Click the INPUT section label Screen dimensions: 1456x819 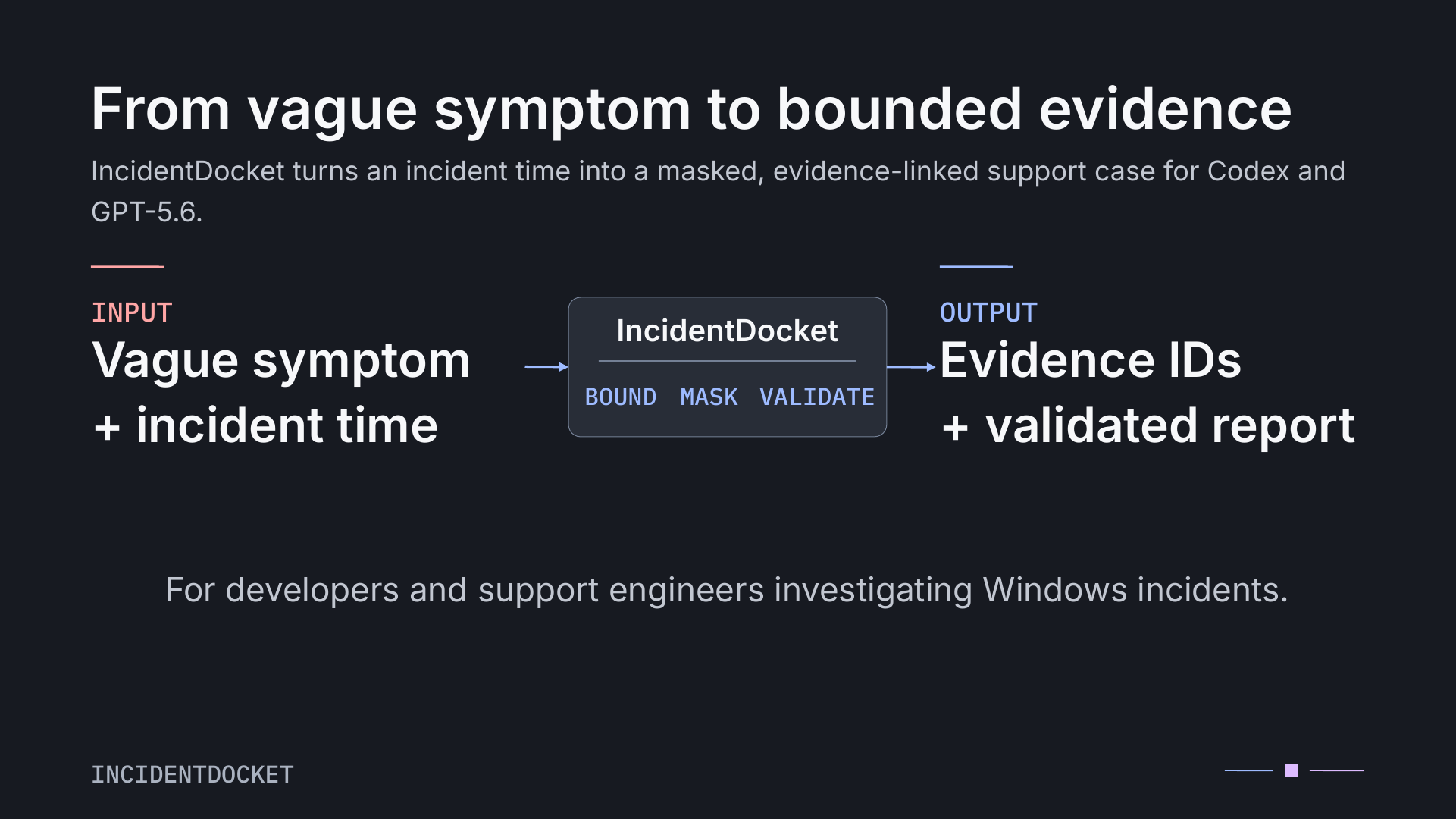(x=132, y=312)
